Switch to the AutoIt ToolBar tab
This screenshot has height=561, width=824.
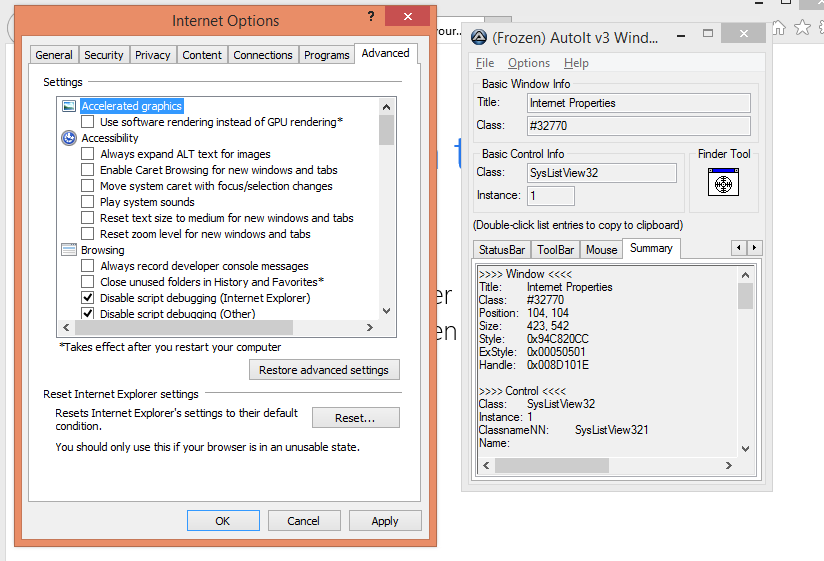click(555, 250)
